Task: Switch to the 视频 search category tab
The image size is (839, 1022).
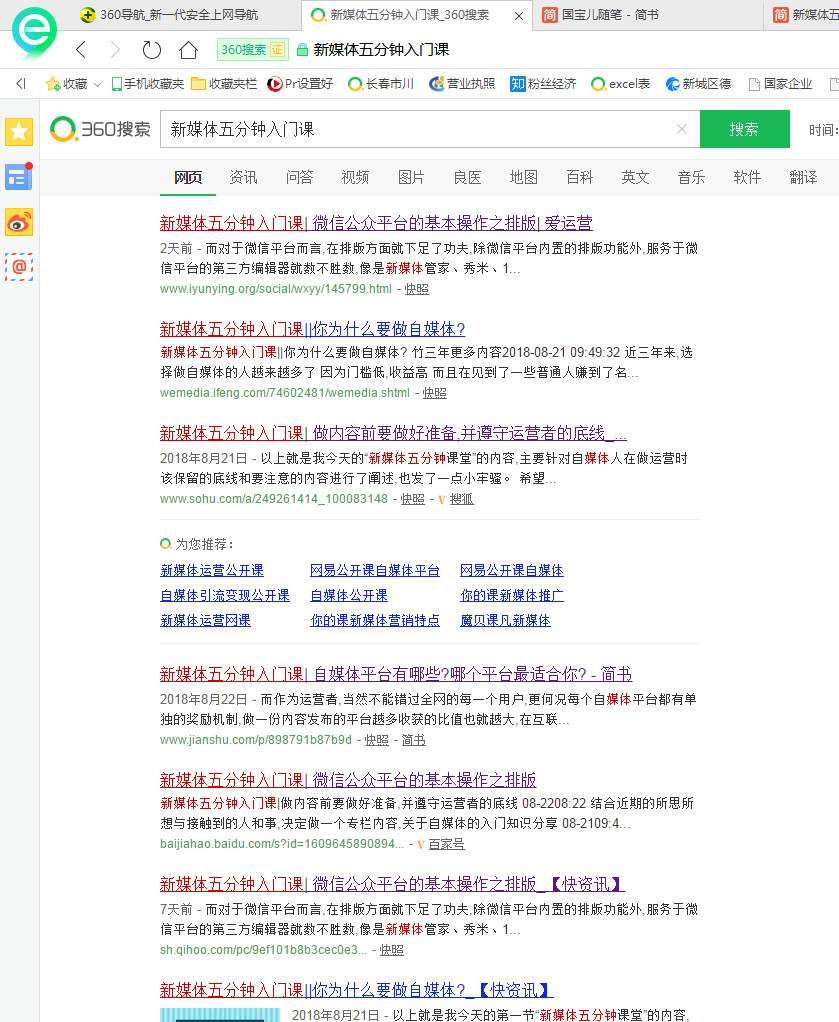Action: point(354,176)
